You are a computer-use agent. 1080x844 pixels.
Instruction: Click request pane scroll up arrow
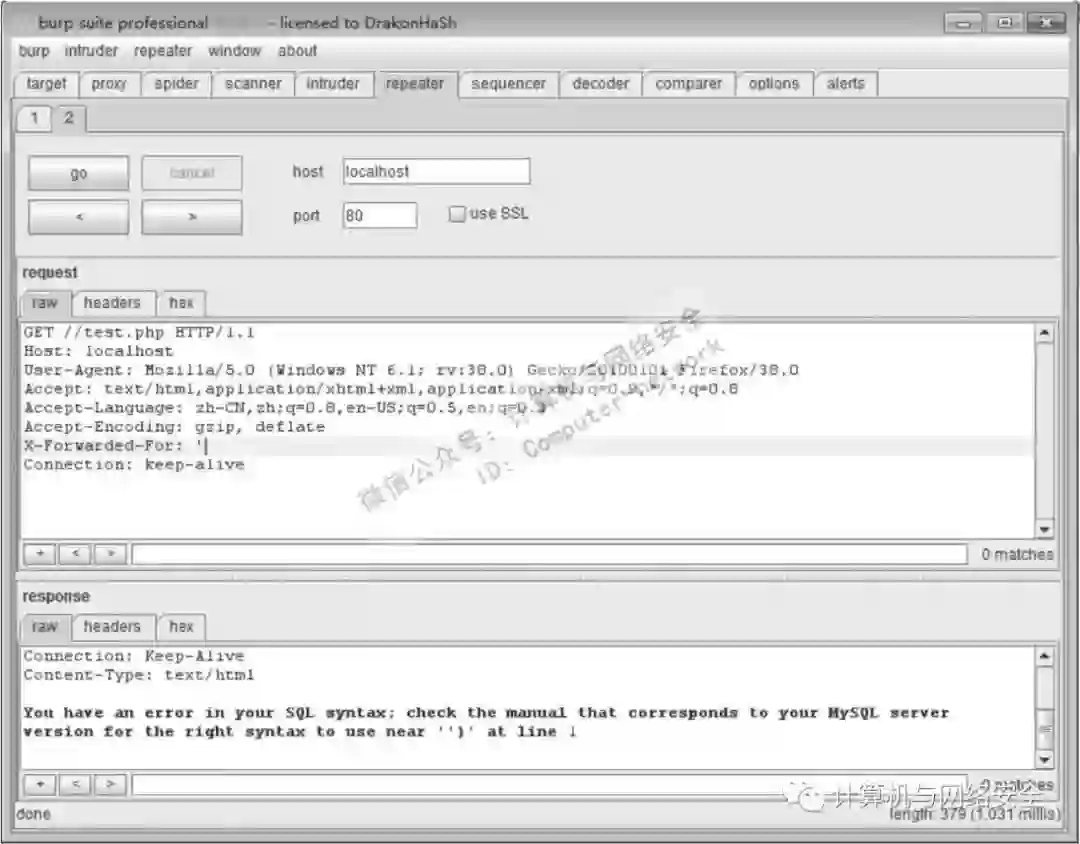point(1044,333)
